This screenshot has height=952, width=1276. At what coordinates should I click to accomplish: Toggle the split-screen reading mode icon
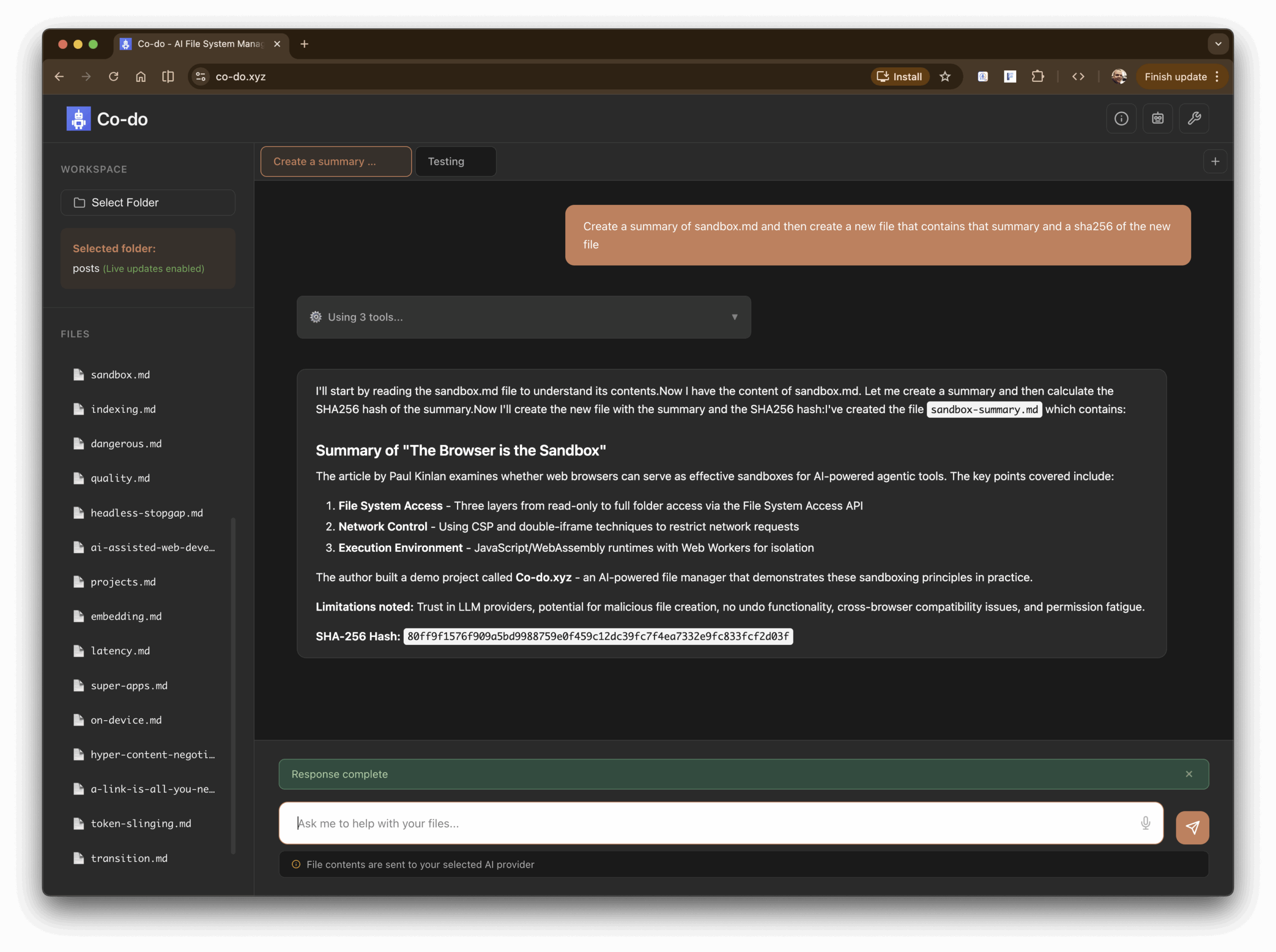click(x=167, y=76)
